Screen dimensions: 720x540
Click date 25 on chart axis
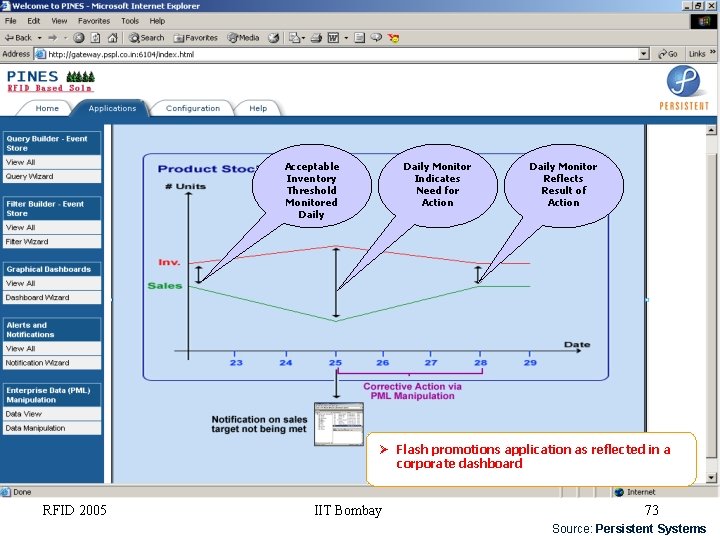click(335, 363)
